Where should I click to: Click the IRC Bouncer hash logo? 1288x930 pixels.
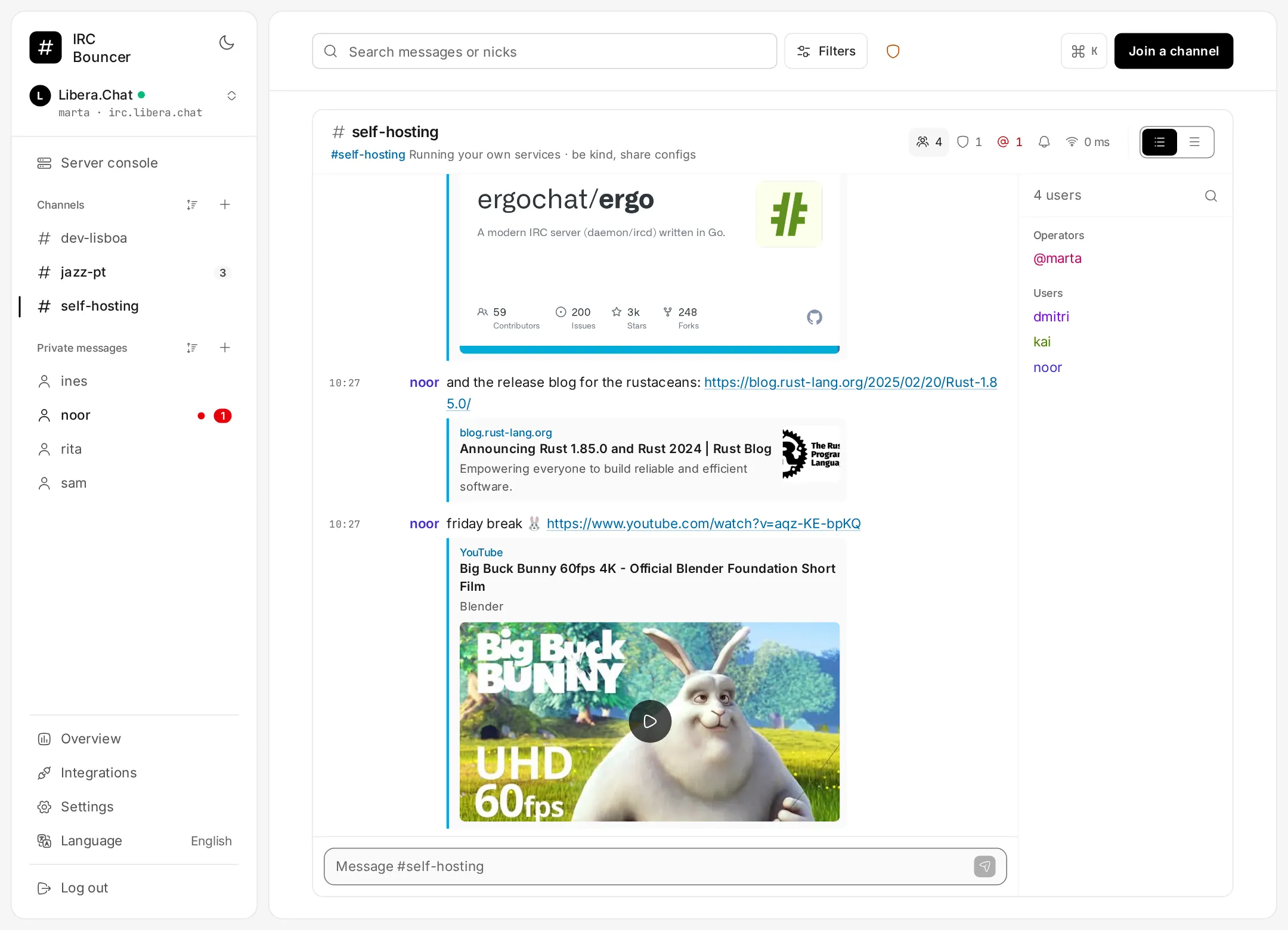45,48
